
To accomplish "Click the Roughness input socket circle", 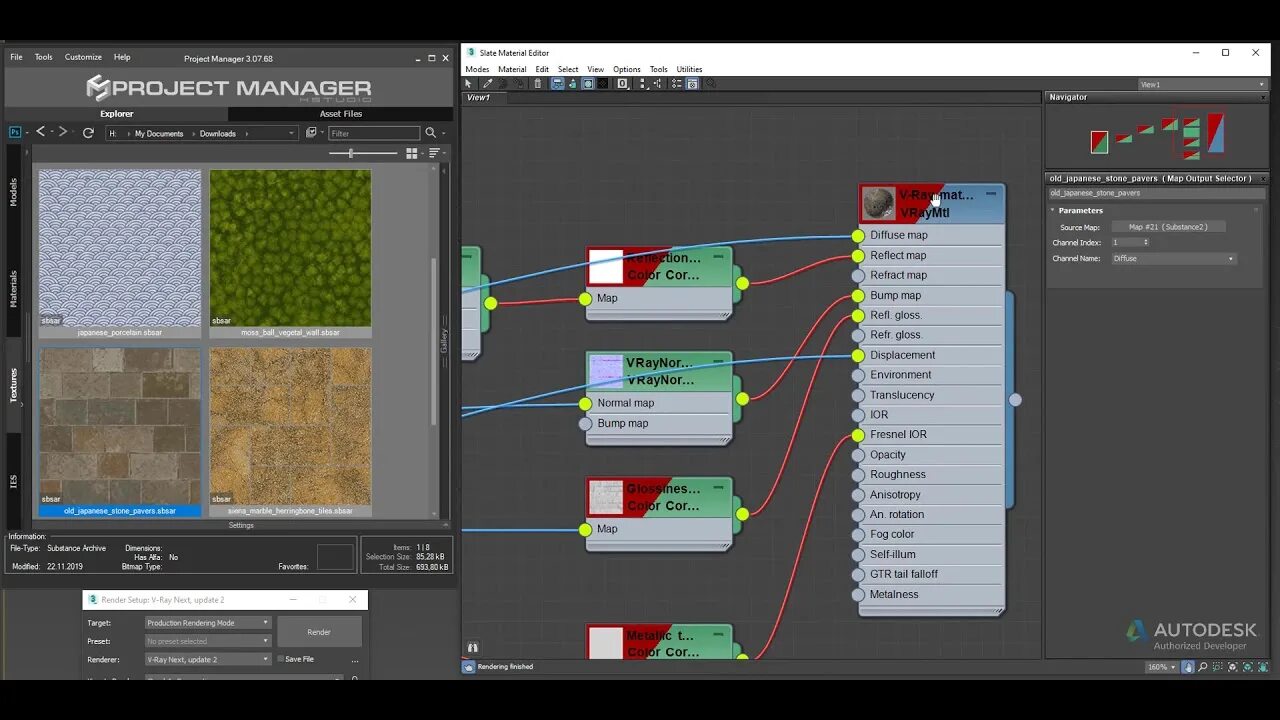I will pos(858,475).
